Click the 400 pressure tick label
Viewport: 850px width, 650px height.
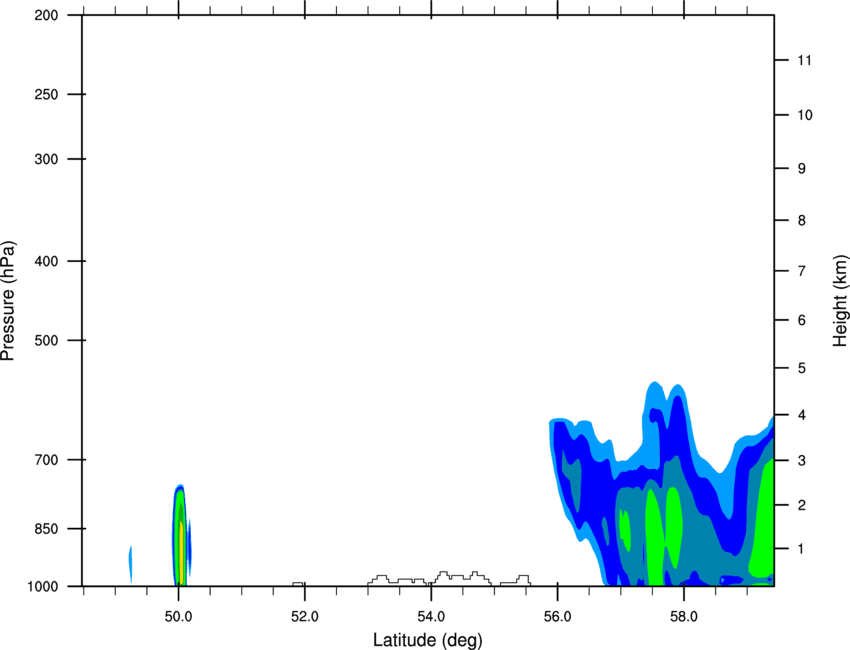[46, 261]
